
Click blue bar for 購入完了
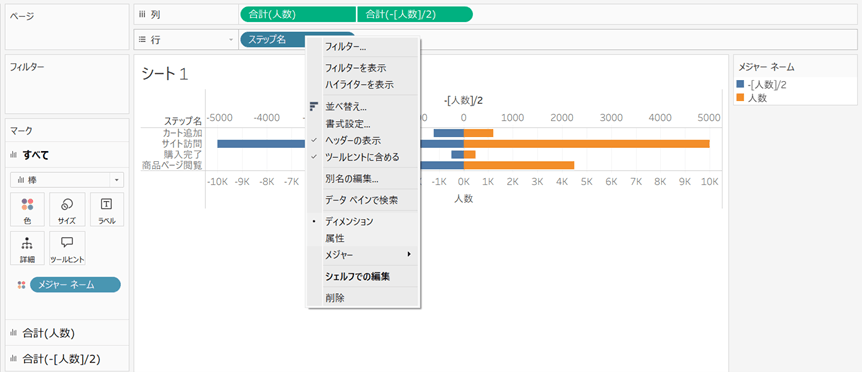(x=457, y=154)
